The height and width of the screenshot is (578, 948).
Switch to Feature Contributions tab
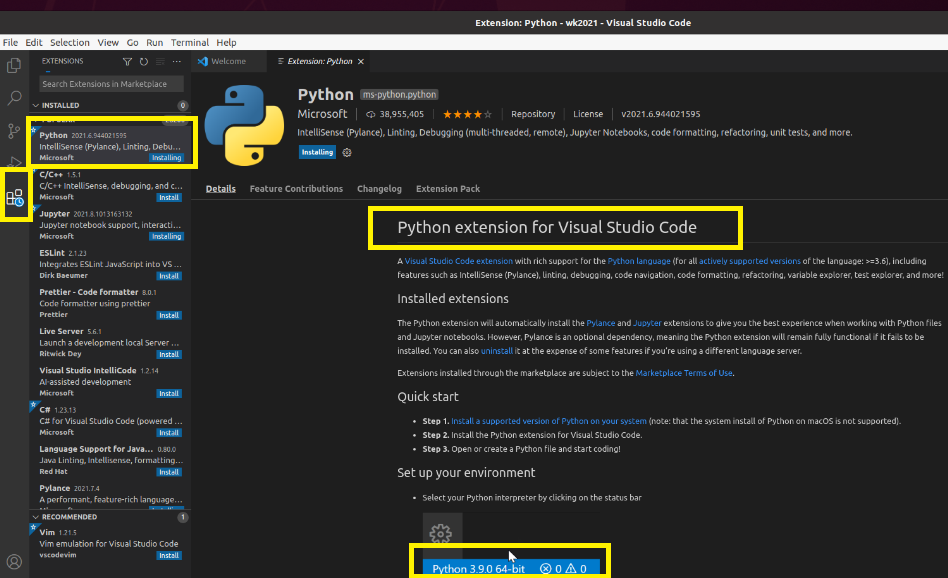coord(296,189)
